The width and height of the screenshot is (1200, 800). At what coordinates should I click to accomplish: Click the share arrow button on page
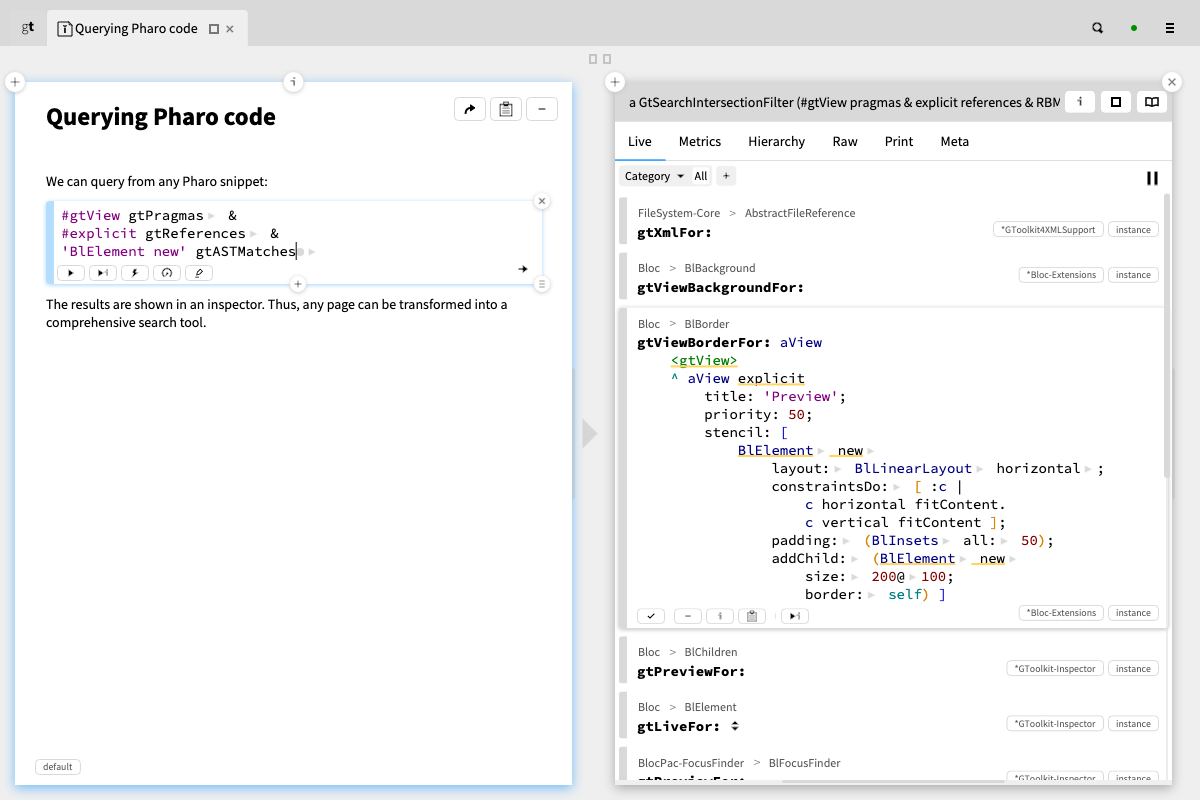[x=469, y=109]
